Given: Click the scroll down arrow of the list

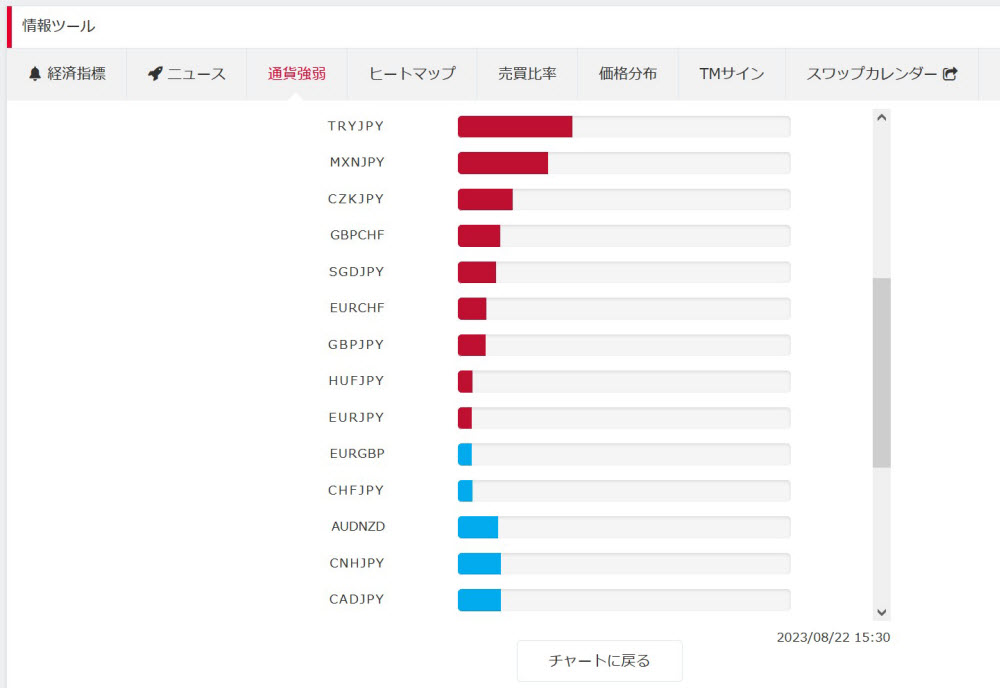Looking at the screenshot, I should [881, 612].
